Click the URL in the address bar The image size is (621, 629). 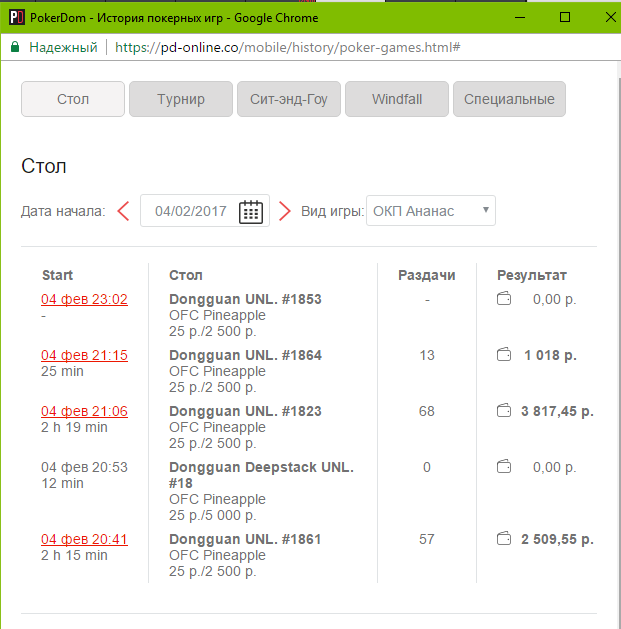[288, 47]
